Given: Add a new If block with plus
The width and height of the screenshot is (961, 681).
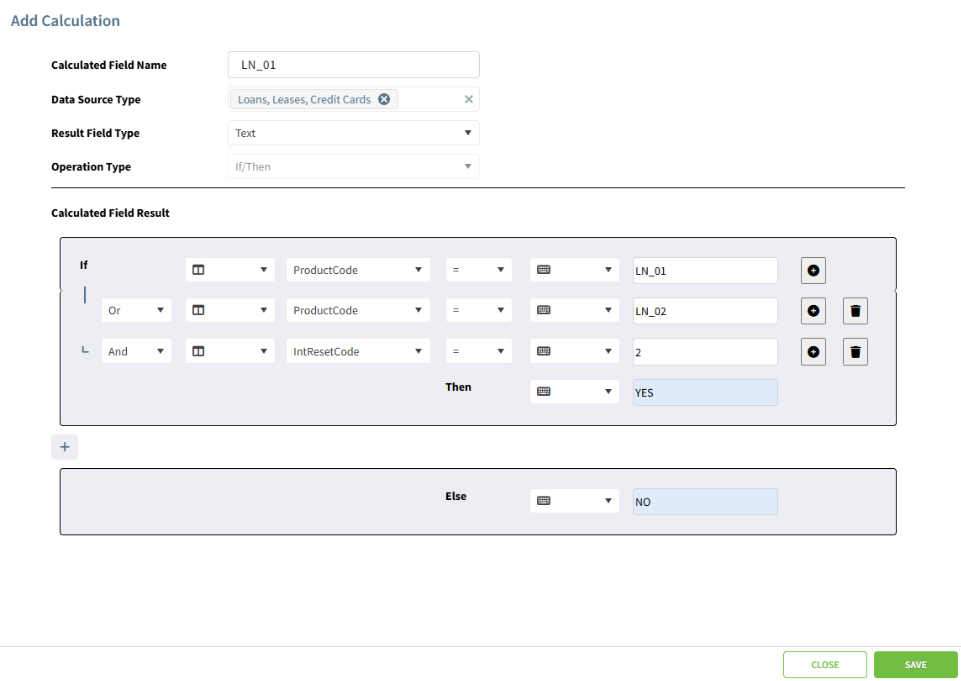Looking at the screenshot, I should coord(64,447).
